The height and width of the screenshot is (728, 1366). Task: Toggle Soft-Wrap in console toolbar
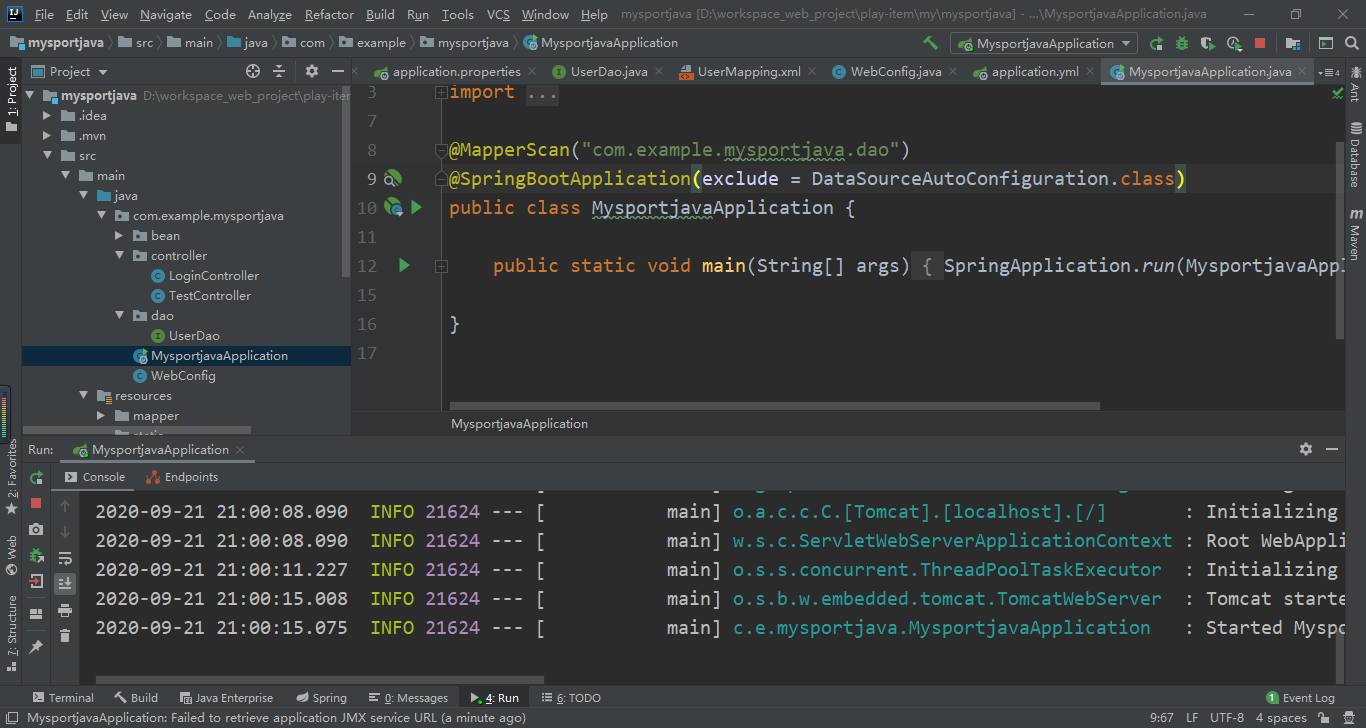click(x=65, y=558)
